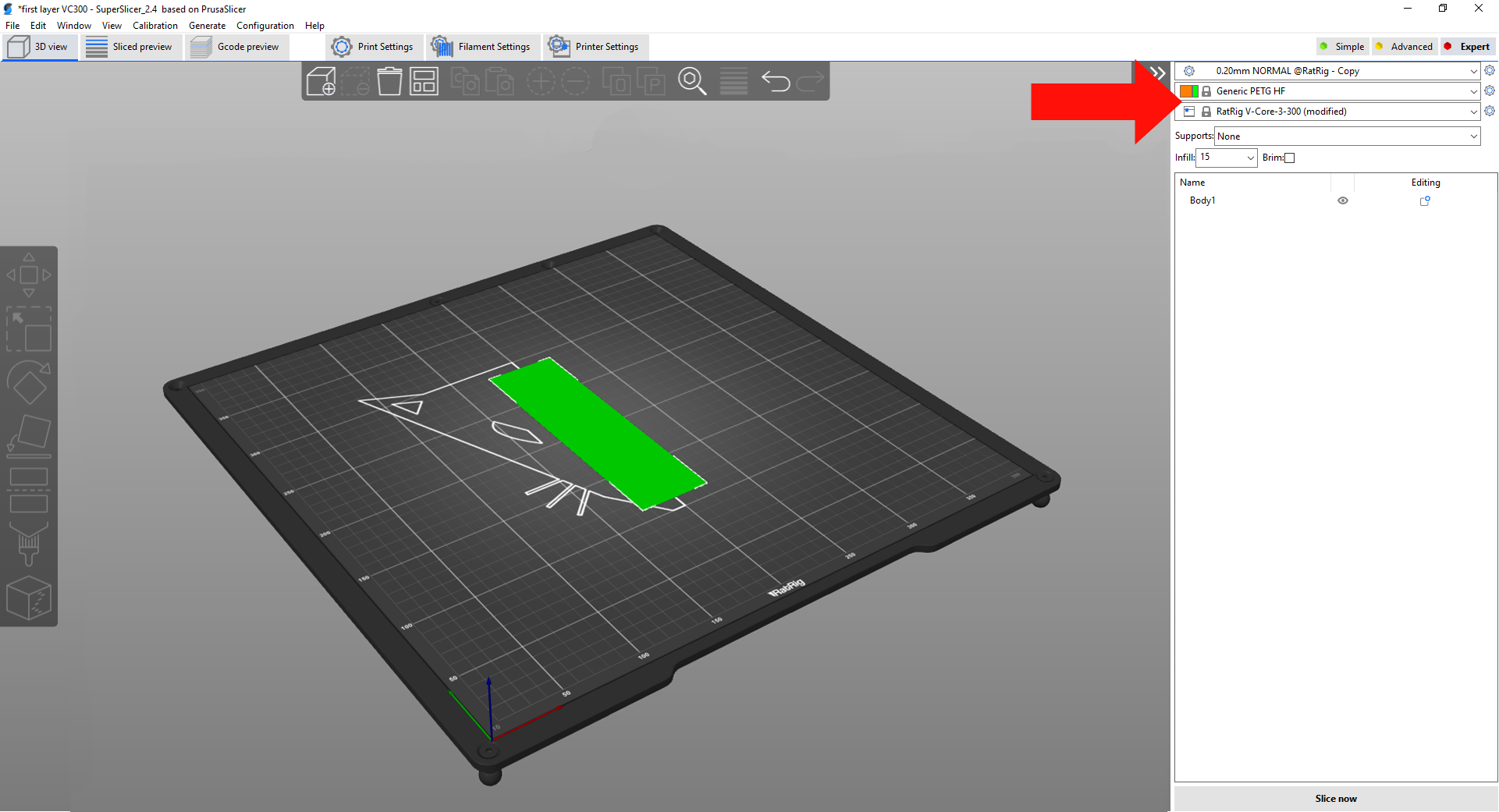Click gear icon beside print preset
This screenshot has height=812, width=1499.
click(1489, 70)
